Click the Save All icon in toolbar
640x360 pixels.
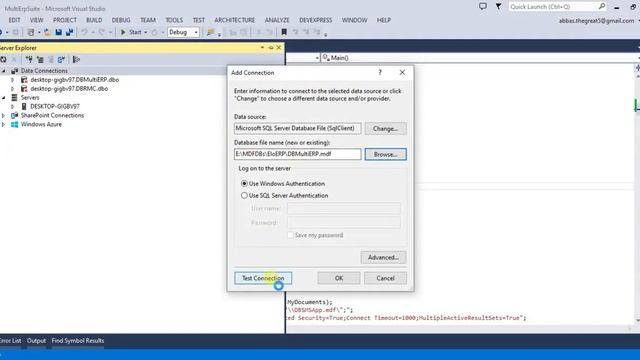(69, 32)
